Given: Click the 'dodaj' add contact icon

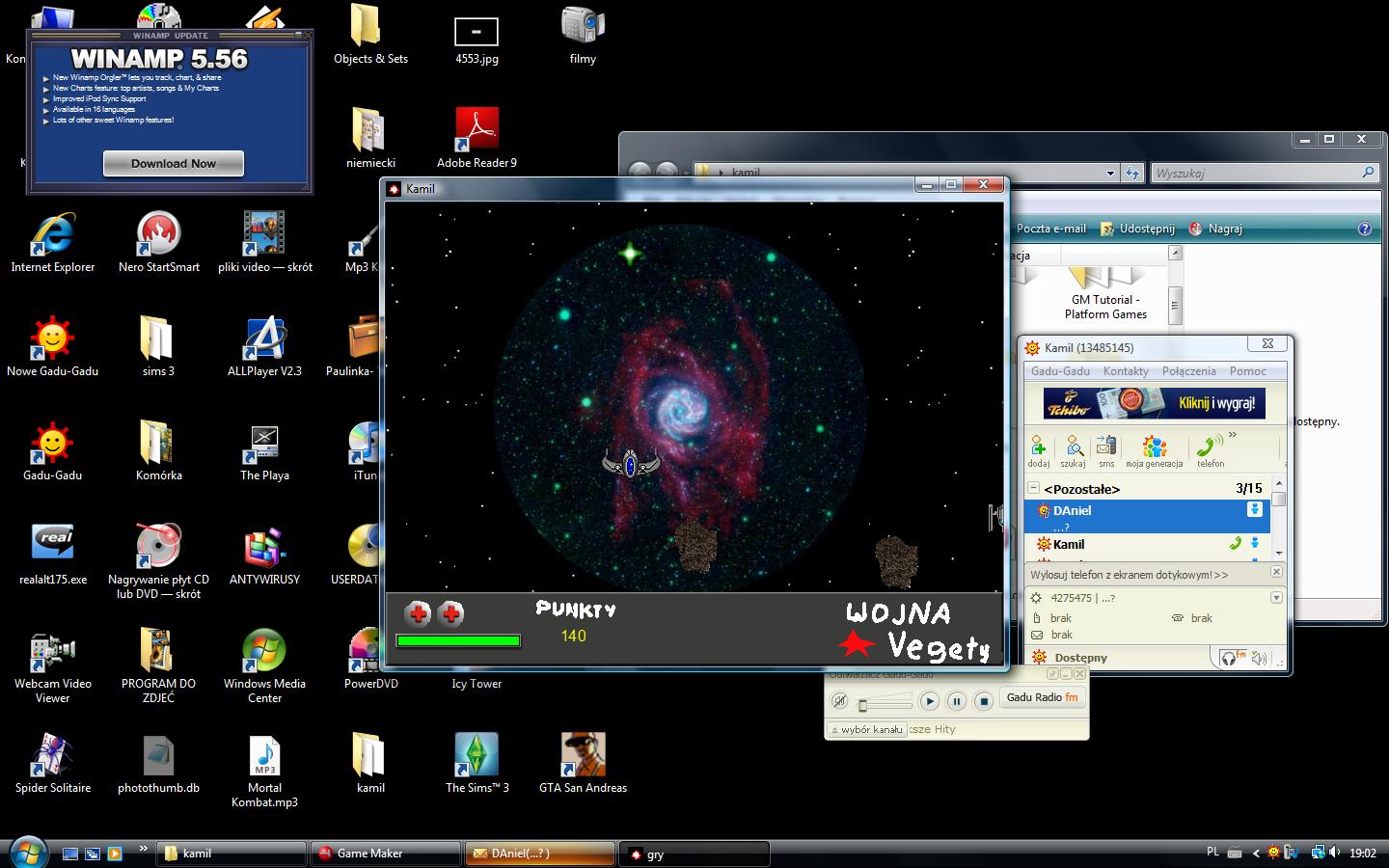Looking at the screenshot, I should point(1038,448).
